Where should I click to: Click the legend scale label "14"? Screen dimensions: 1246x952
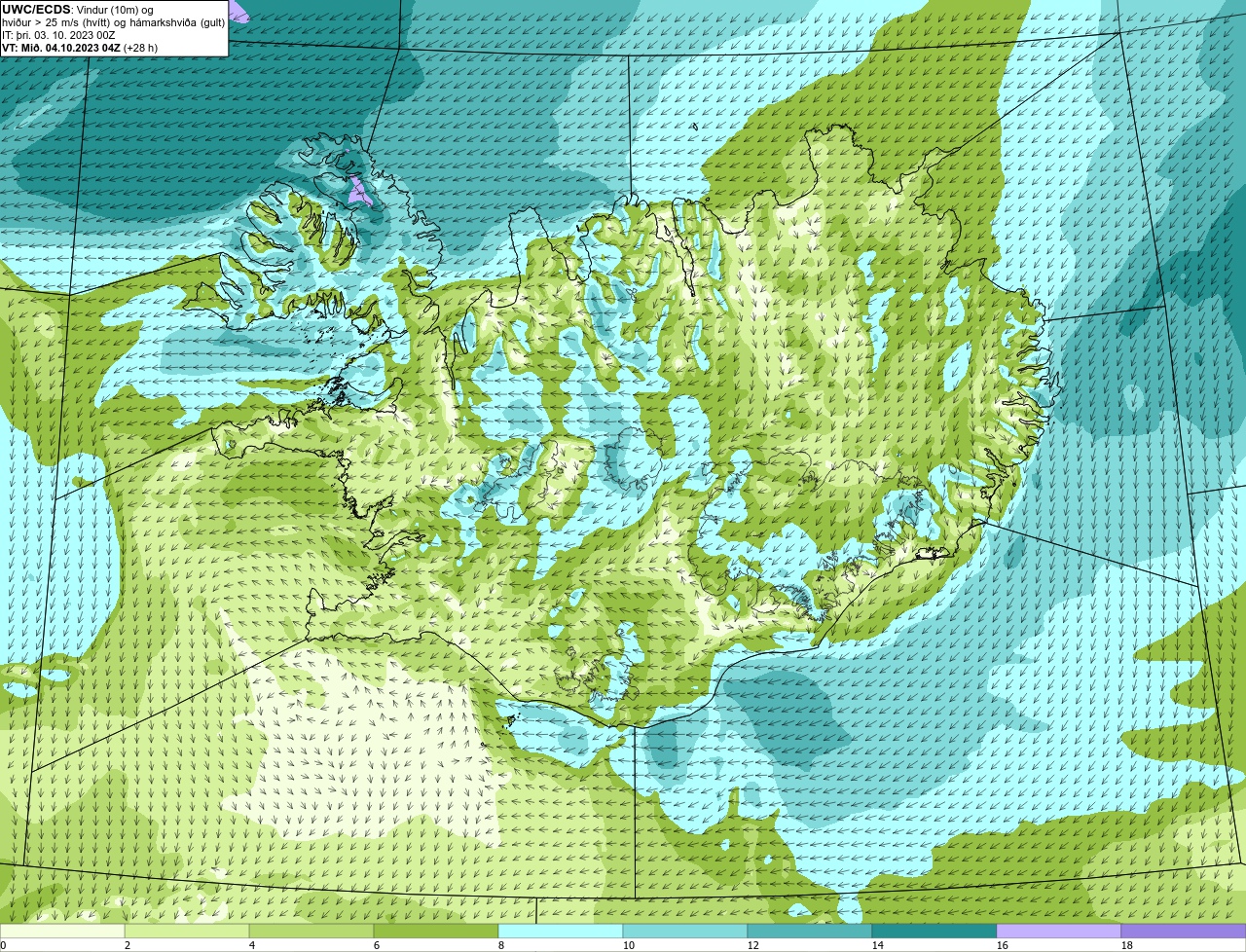pos(878,945)
